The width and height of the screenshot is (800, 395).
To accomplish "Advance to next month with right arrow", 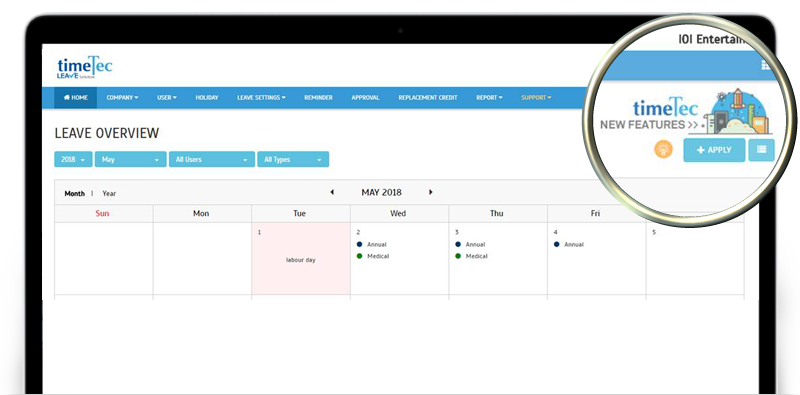I will pos(431,192).
